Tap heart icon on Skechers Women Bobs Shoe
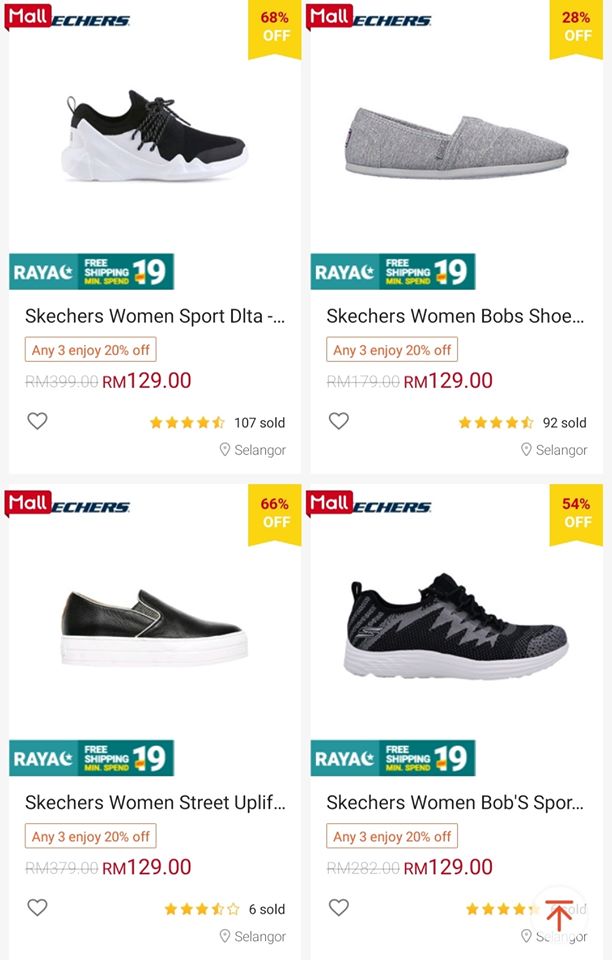612x960 pixels. coord(339,422)
